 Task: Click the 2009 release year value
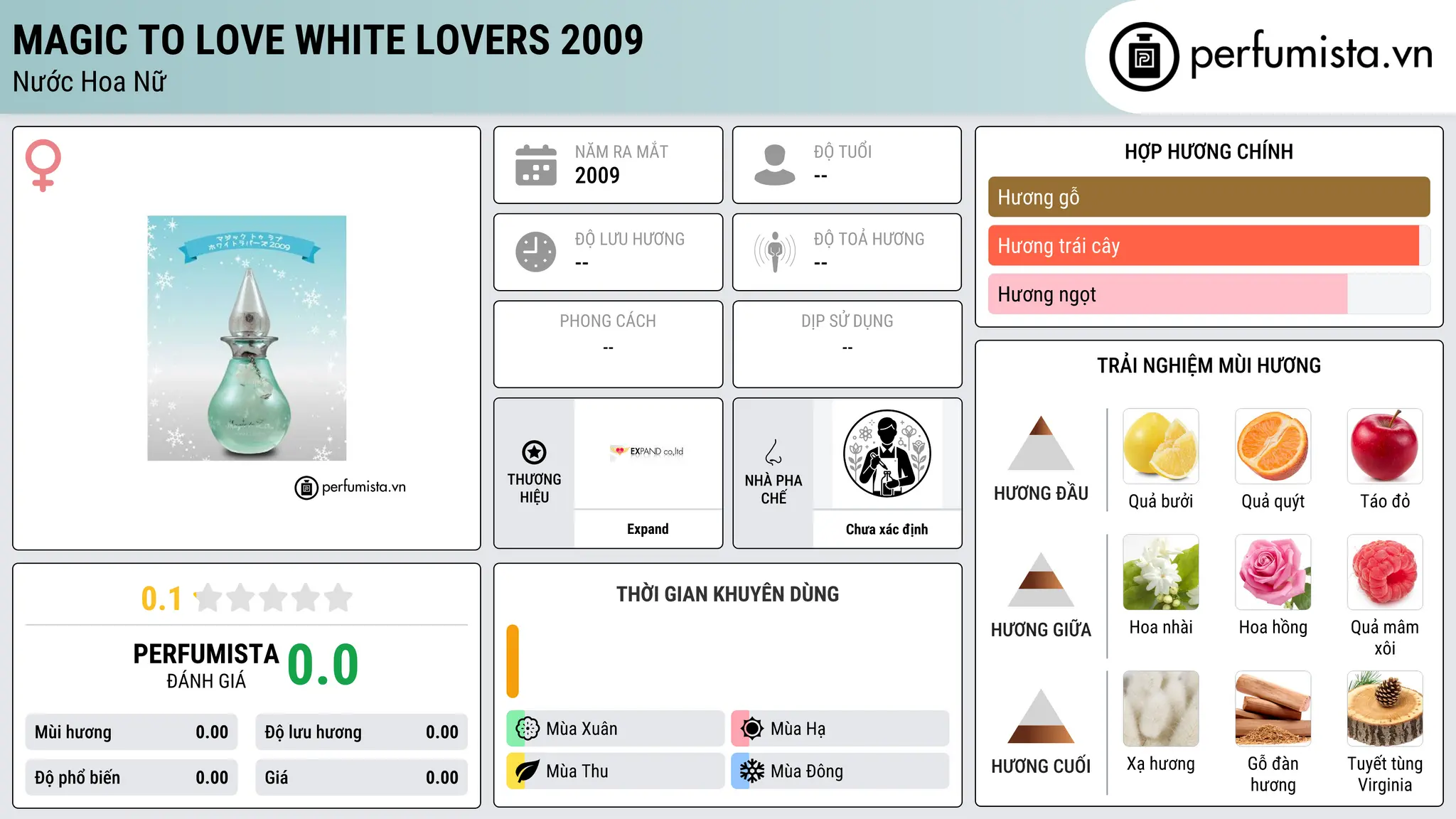(597, 176)
